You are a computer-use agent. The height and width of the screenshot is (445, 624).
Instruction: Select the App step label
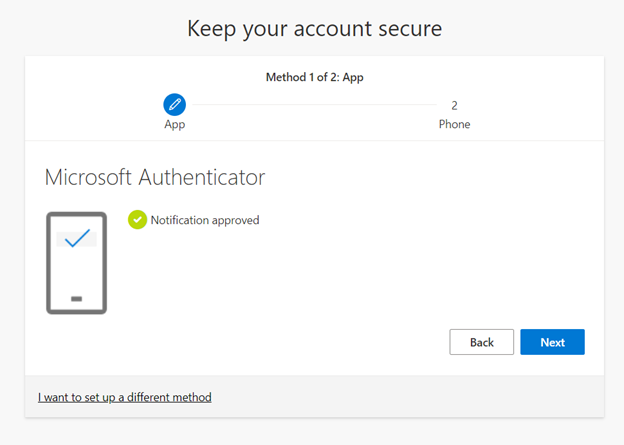[174, 124]
